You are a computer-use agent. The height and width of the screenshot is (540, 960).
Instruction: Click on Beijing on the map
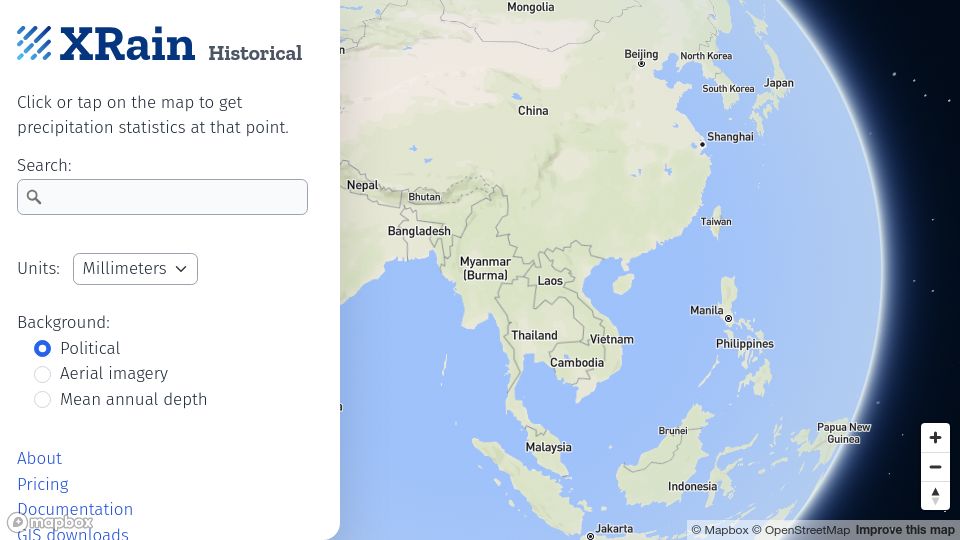pos(641,54)
